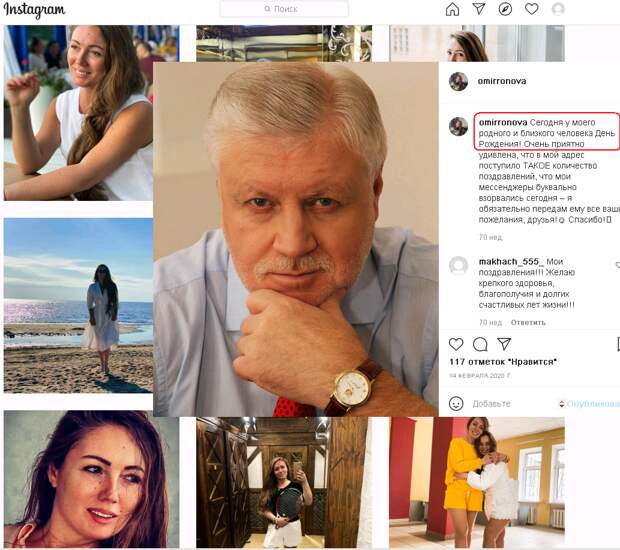The width and height of the screenshot is (620, 550).
Task: Share post via paper plane icon
Action: [x=504, y=344]
